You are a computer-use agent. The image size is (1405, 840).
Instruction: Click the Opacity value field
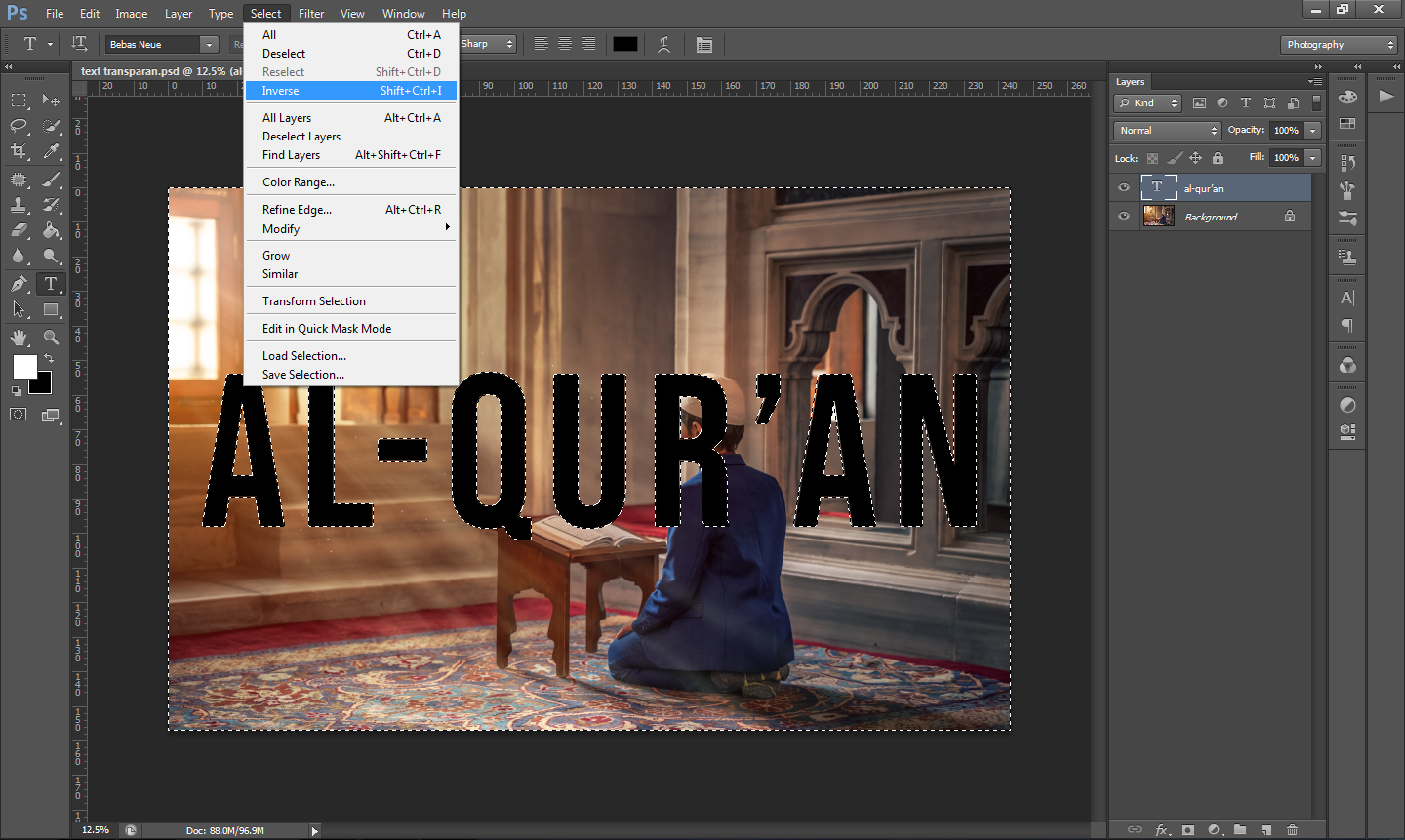(x=1286, y=131)
